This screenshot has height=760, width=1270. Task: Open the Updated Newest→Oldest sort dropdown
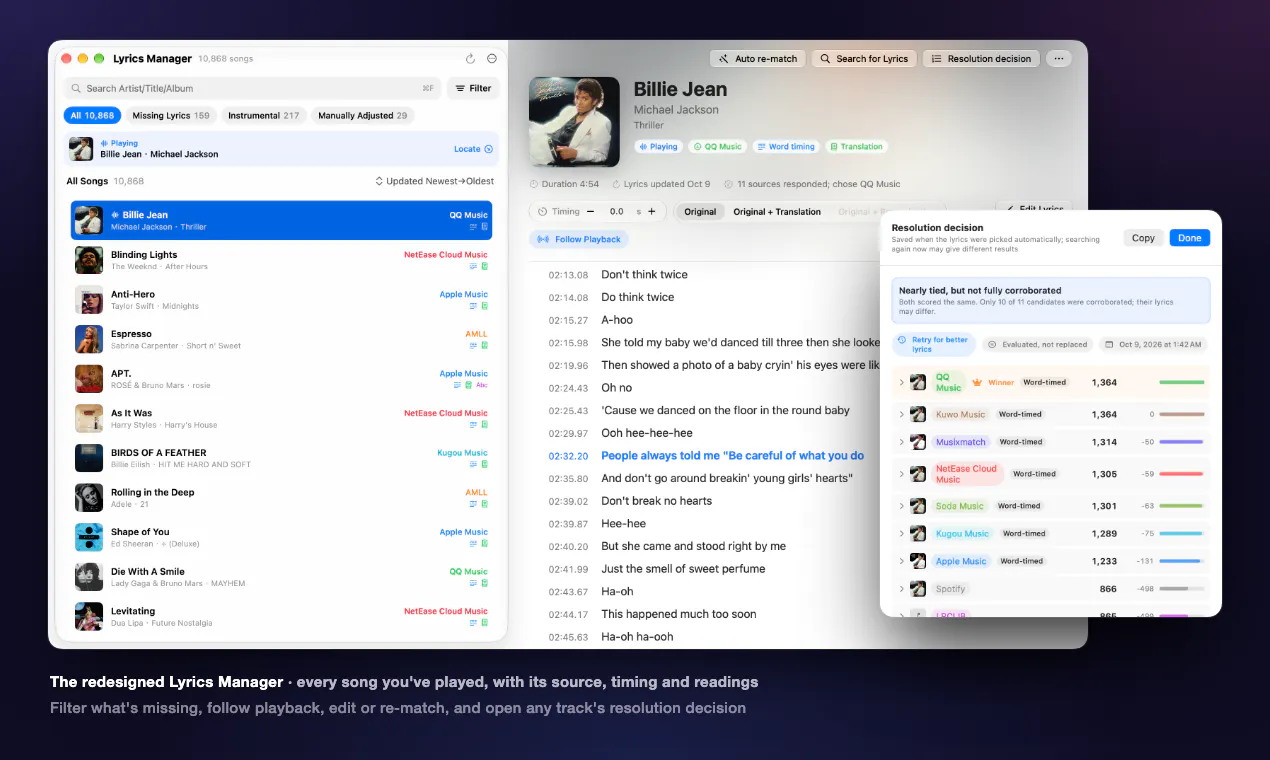pos(434,181)
